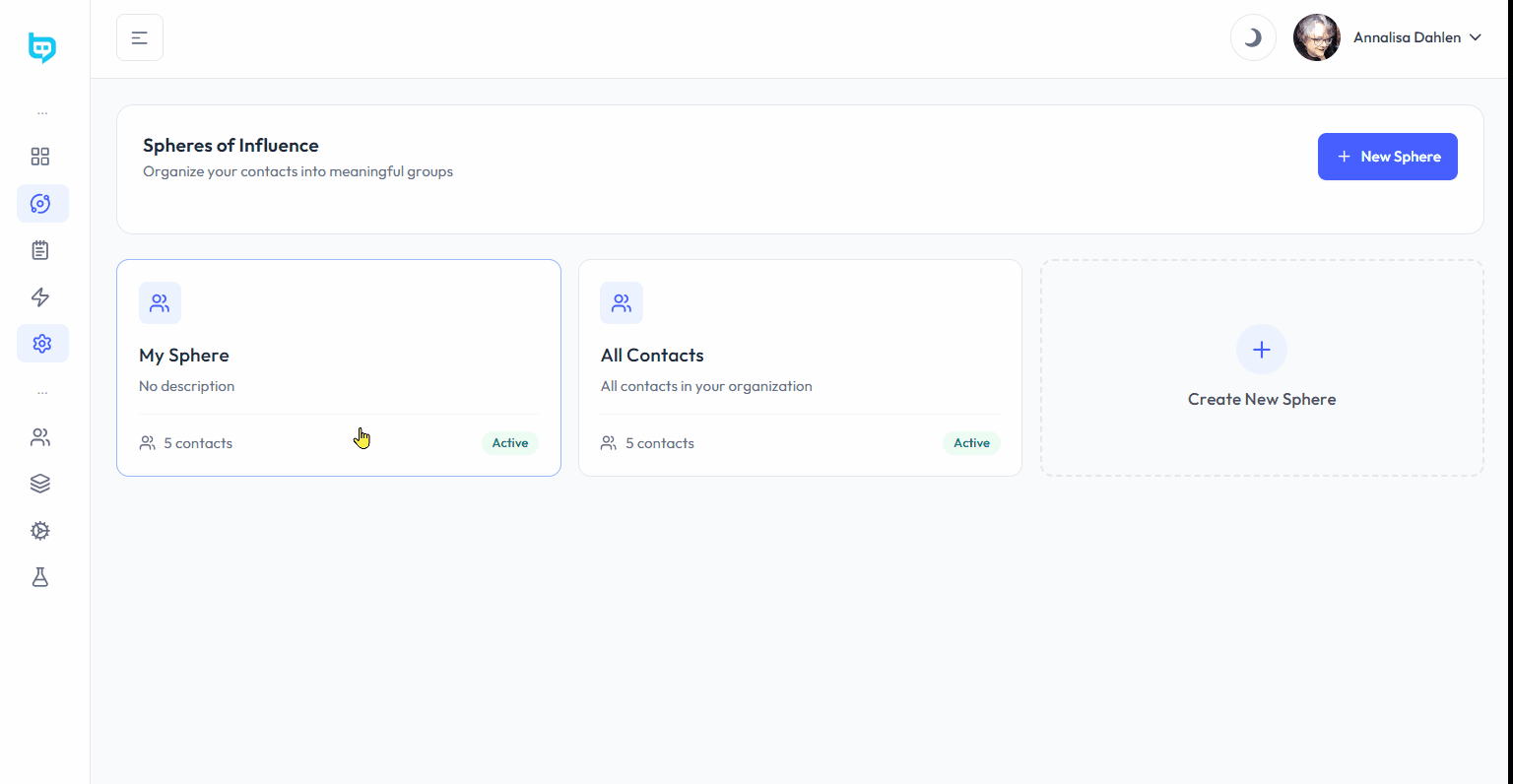Click the Active badge on My Sphere
1513x784 pixels.
tap(510, 443)
